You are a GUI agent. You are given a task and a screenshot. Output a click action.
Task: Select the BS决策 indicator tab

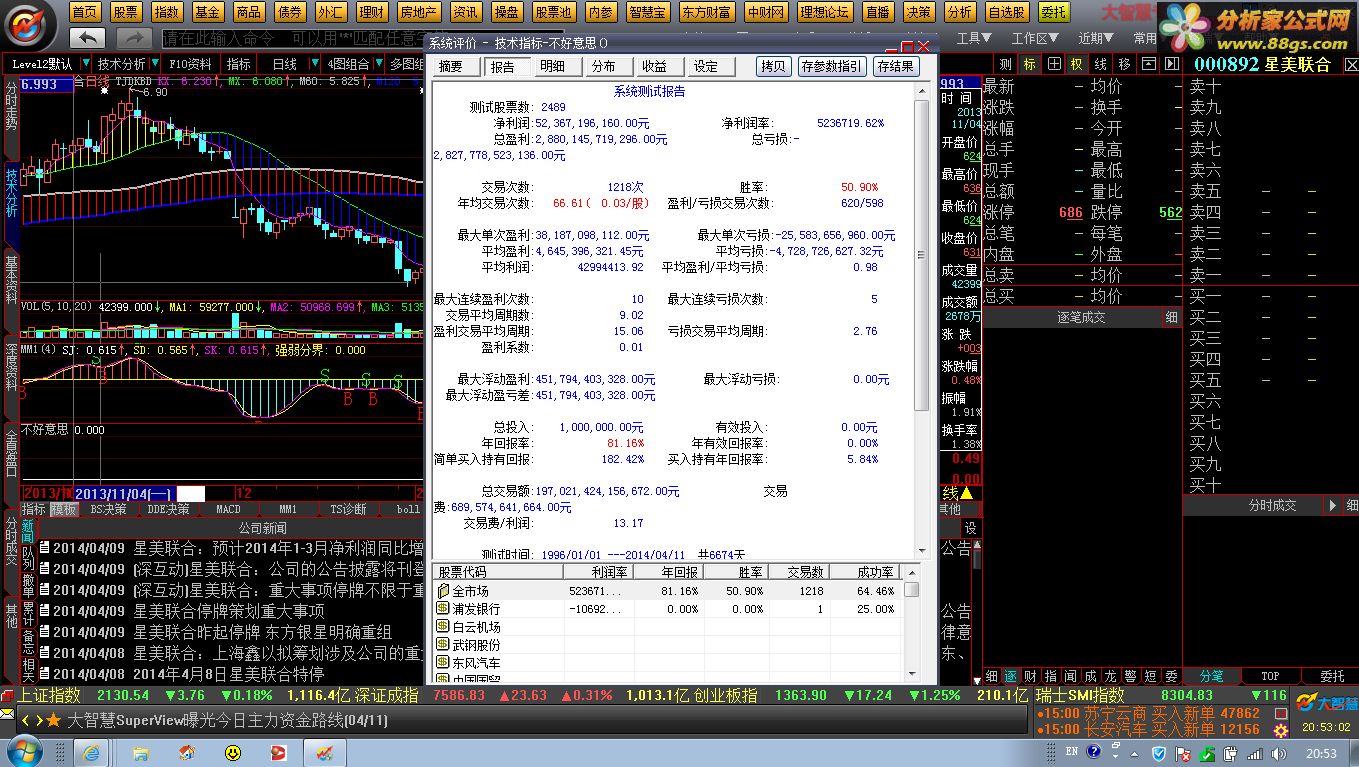click(108, 509)
